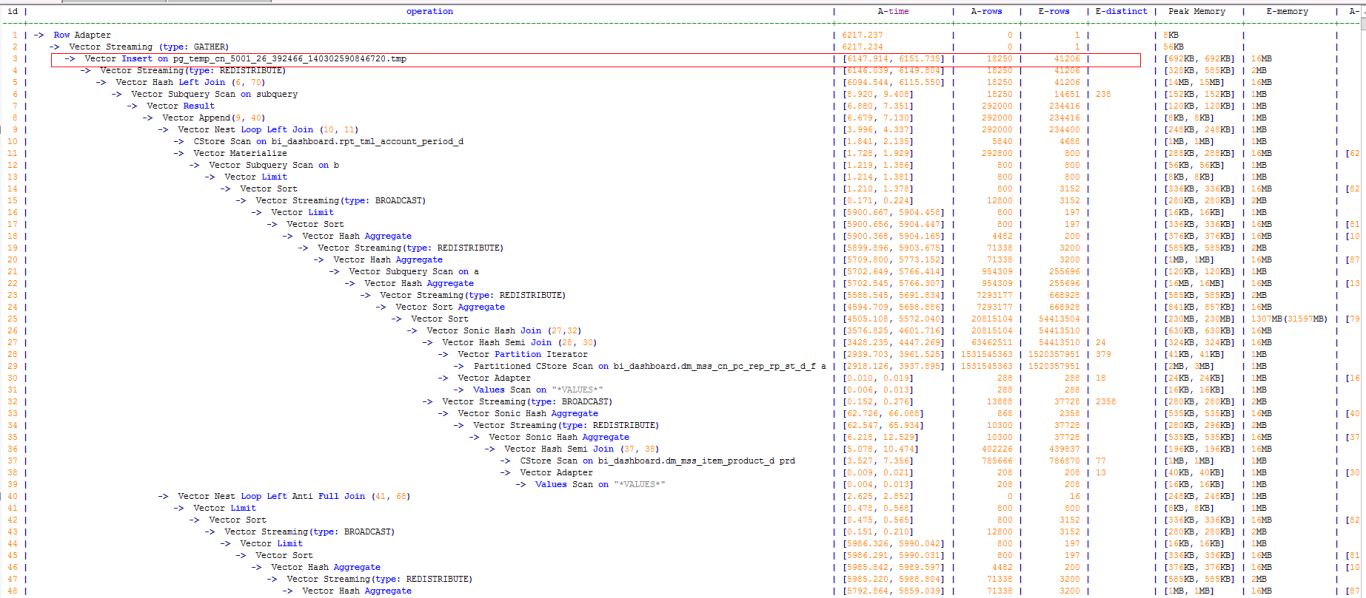The image size is (1366, 598).
Task: Click 'Values Scan on "*VALUES*"' in row 39
Action: point(600,484)
